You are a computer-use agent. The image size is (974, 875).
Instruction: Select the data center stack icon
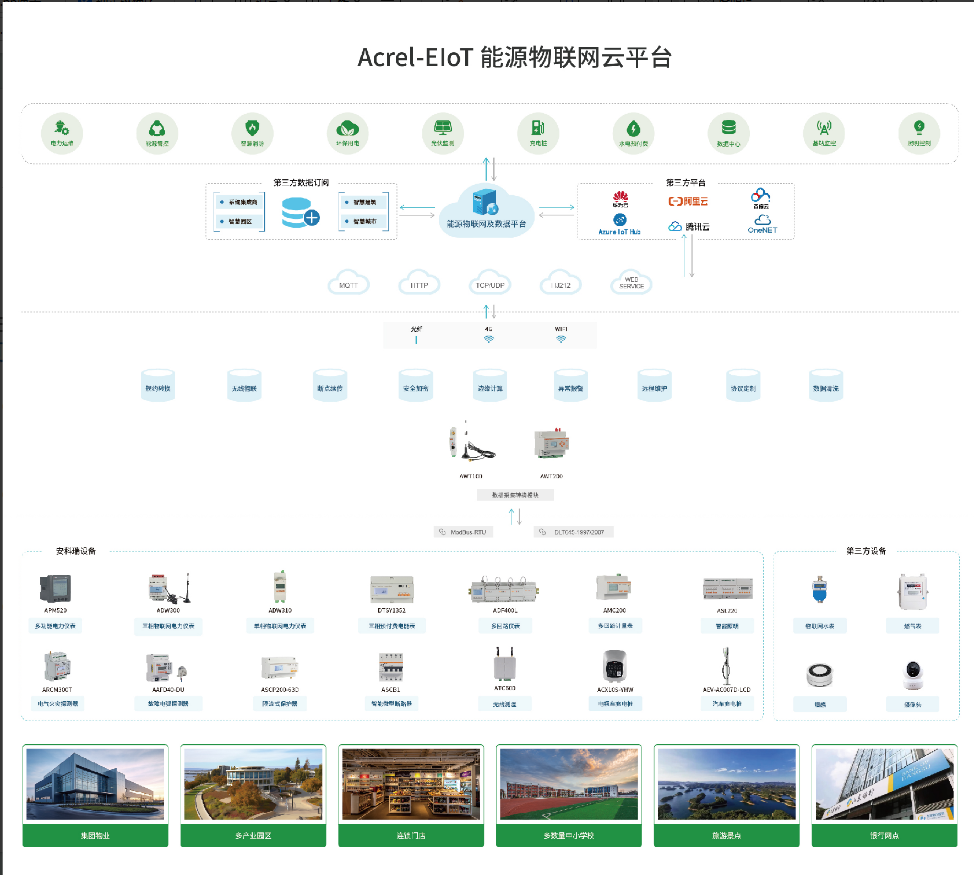click(728, 129)
